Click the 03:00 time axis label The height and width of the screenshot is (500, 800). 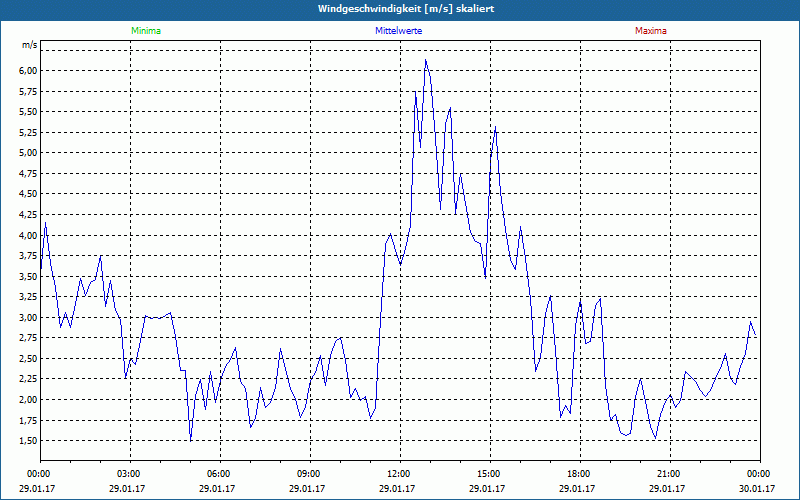[131, 474]
